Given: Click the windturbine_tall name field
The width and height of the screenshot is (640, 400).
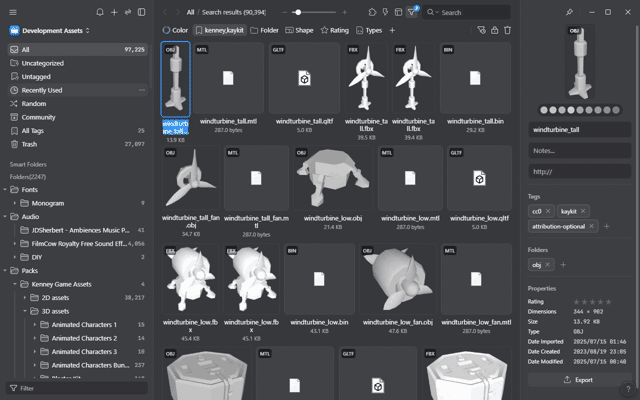Looking at the screenshot, I should pyautogui.click(x=580, y=130).
